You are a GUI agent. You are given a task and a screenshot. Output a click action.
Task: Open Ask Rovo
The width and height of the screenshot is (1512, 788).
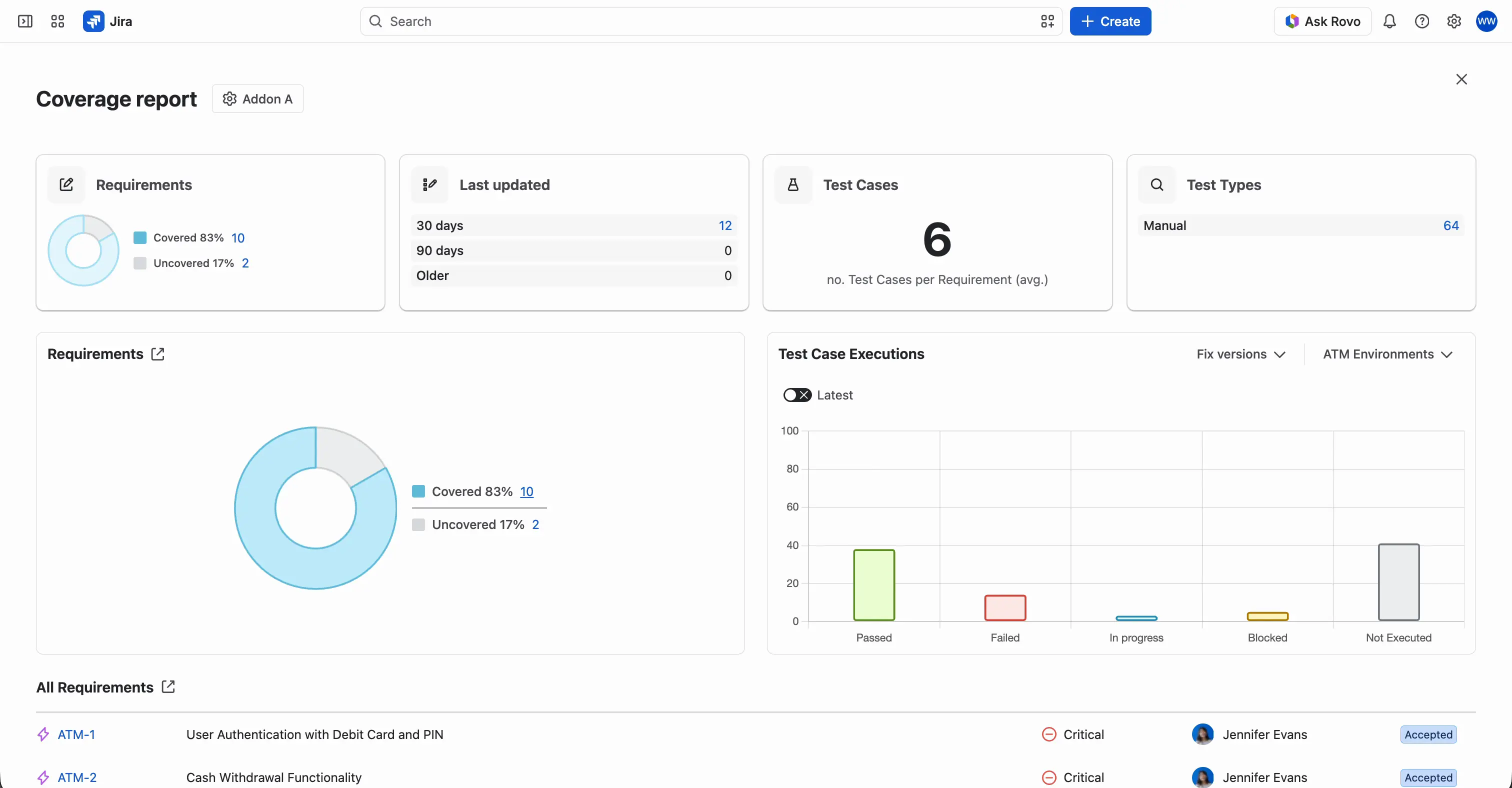coord(1322,21)
